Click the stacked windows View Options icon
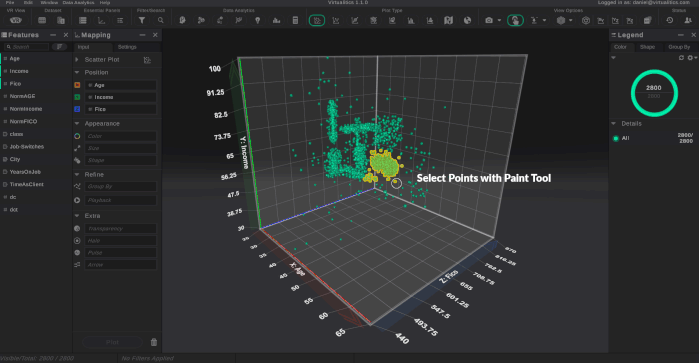Viewport: 699px width, 363px height. [647, 20]
